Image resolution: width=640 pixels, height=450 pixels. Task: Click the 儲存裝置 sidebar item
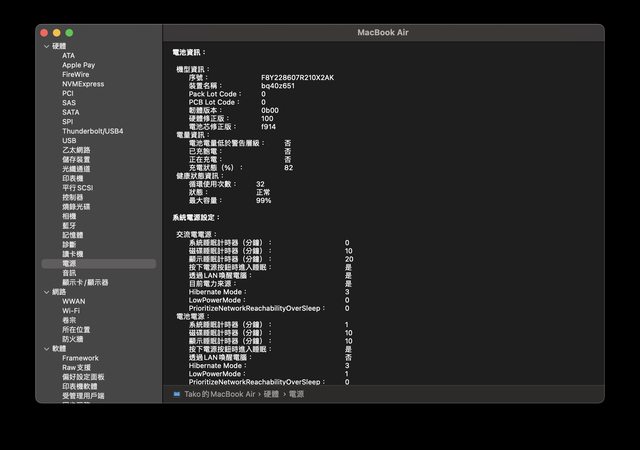[x=75, y=160]
